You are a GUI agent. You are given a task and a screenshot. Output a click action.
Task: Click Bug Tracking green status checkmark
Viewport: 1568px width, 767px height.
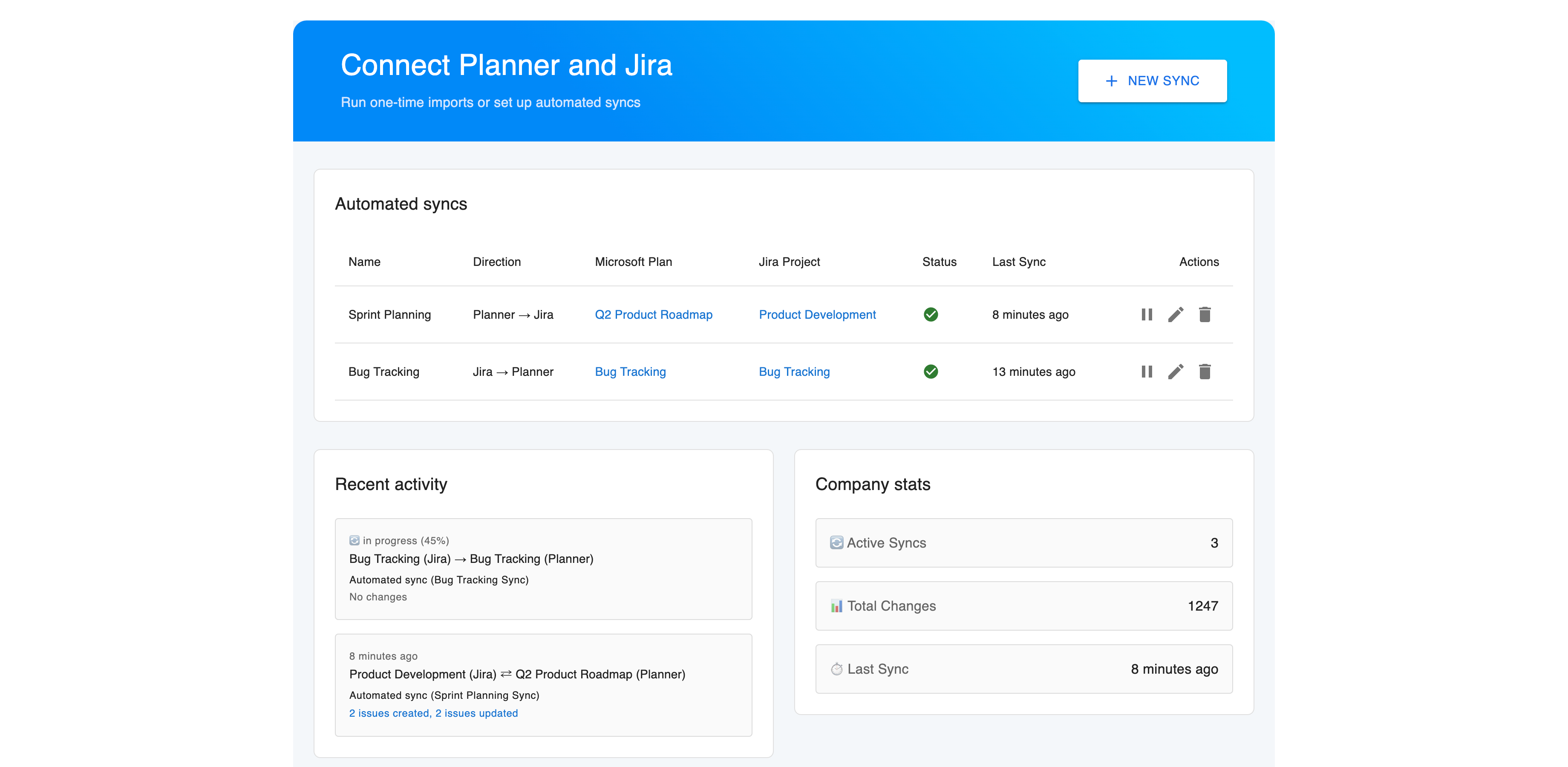931,371
